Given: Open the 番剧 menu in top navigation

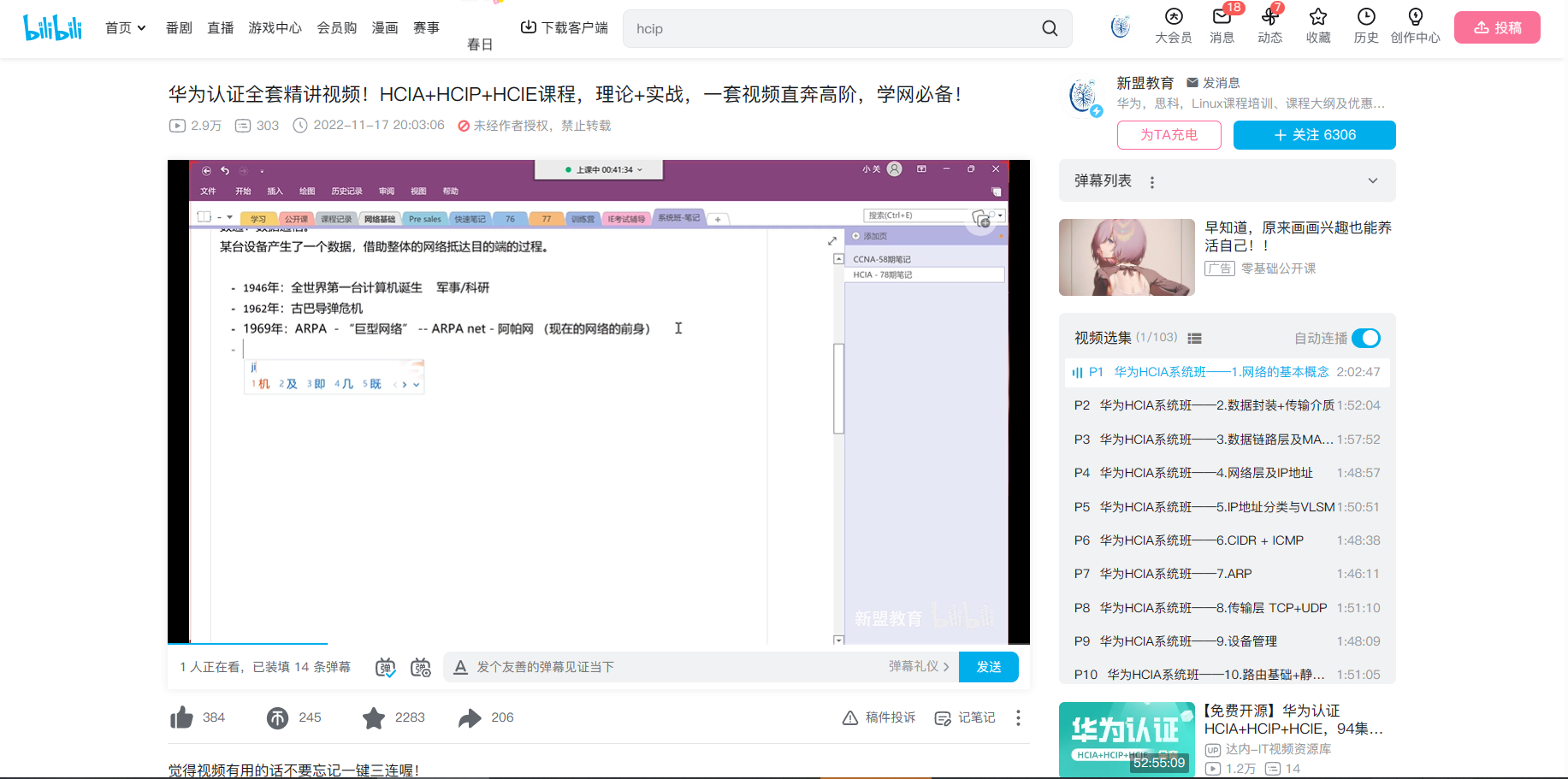Looking at the screenshot, I should [x=177, y=27].
